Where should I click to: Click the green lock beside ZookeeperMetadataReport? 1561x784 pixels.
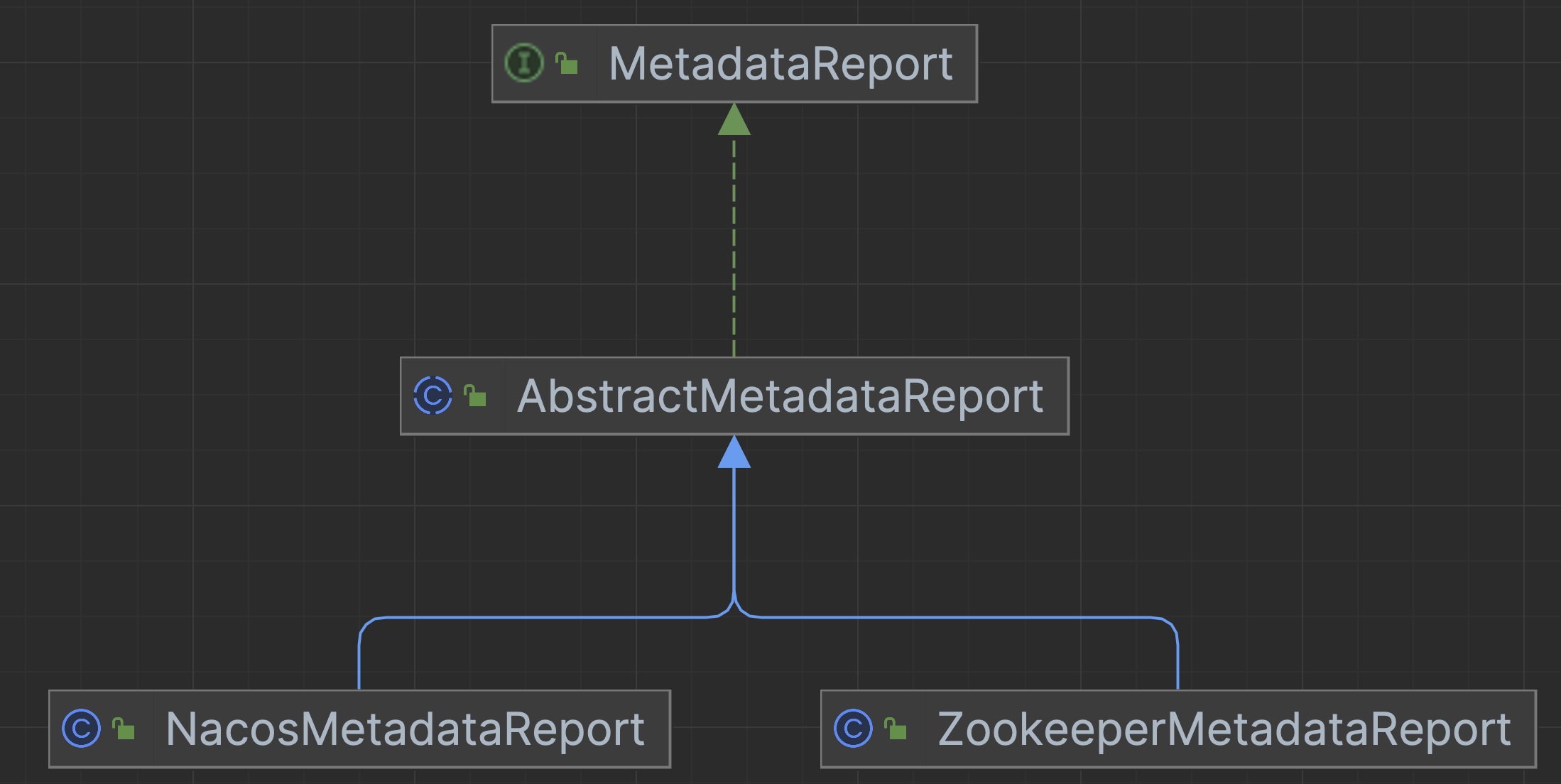(896, 729)
